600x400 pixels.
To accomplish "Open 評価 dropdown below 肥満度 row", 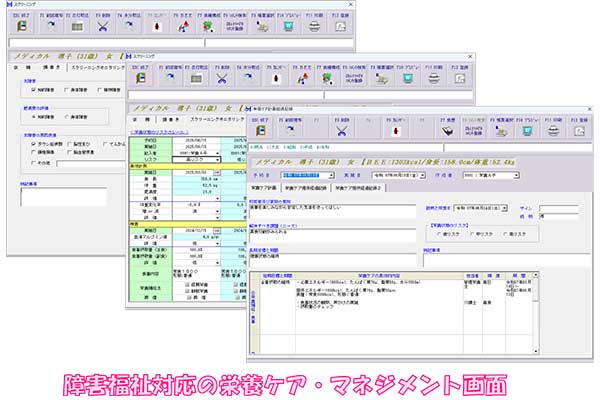I will click(218, 198).
